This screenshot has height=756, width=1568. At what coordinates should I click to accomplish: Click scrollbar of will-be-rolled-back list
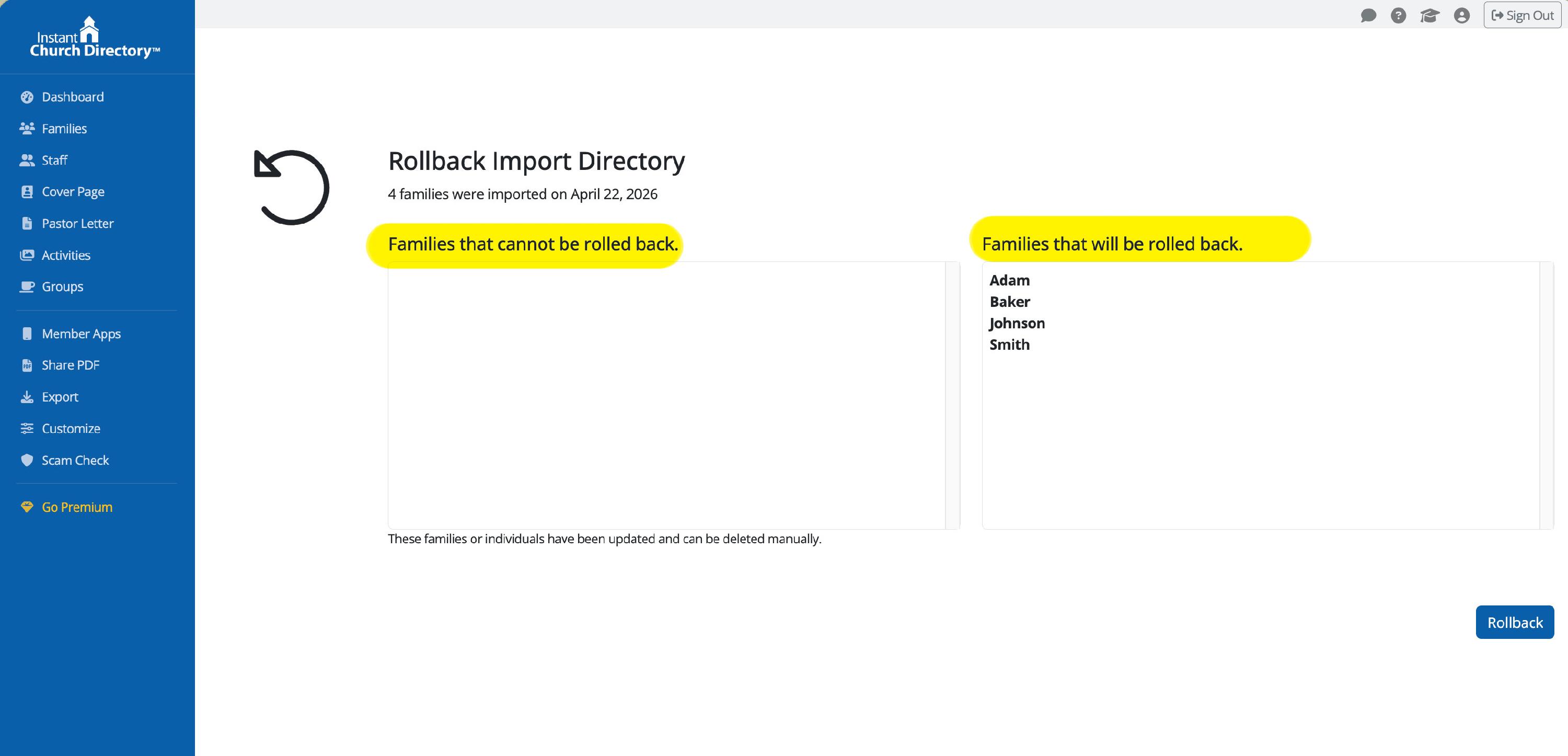pyautogui.click(x=1547, y=395)
